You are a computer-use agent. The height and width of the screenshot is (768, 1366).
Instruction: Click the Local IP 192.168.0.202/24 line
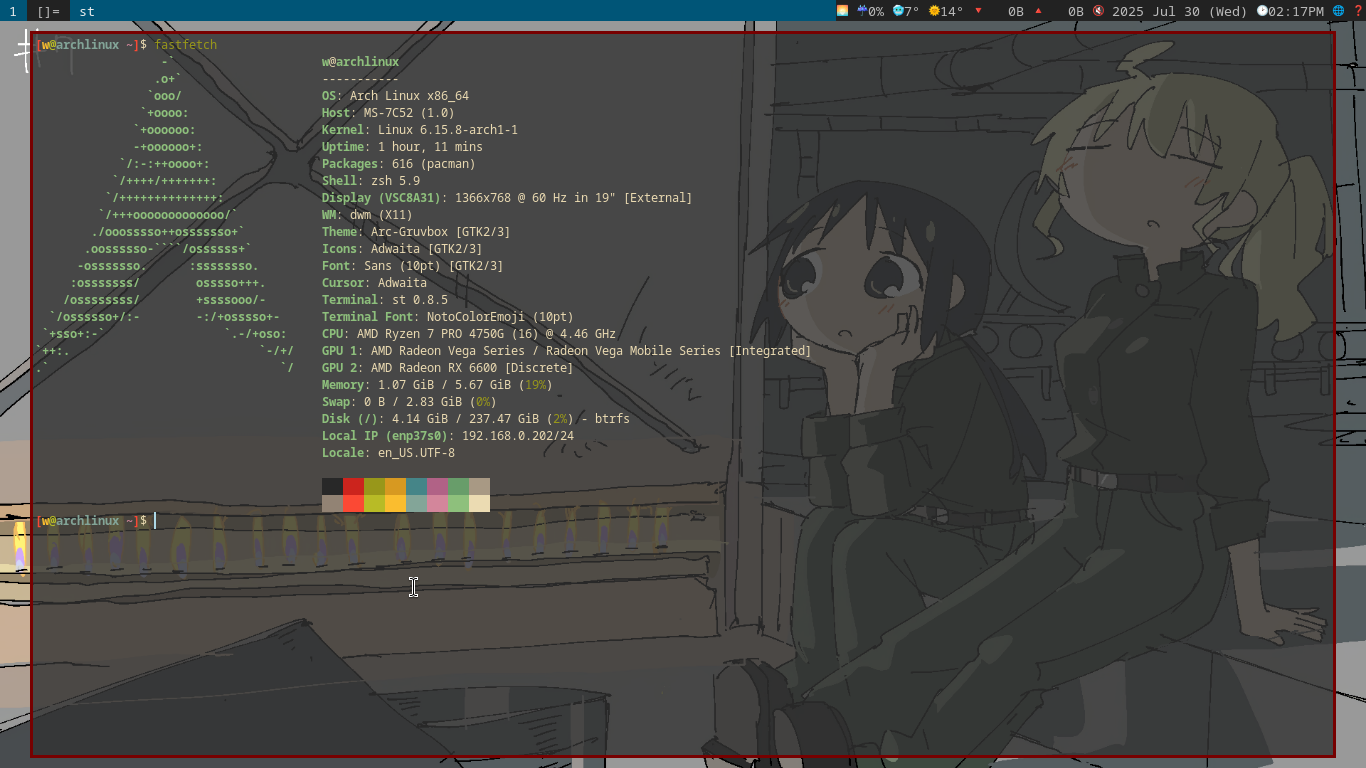448,436
